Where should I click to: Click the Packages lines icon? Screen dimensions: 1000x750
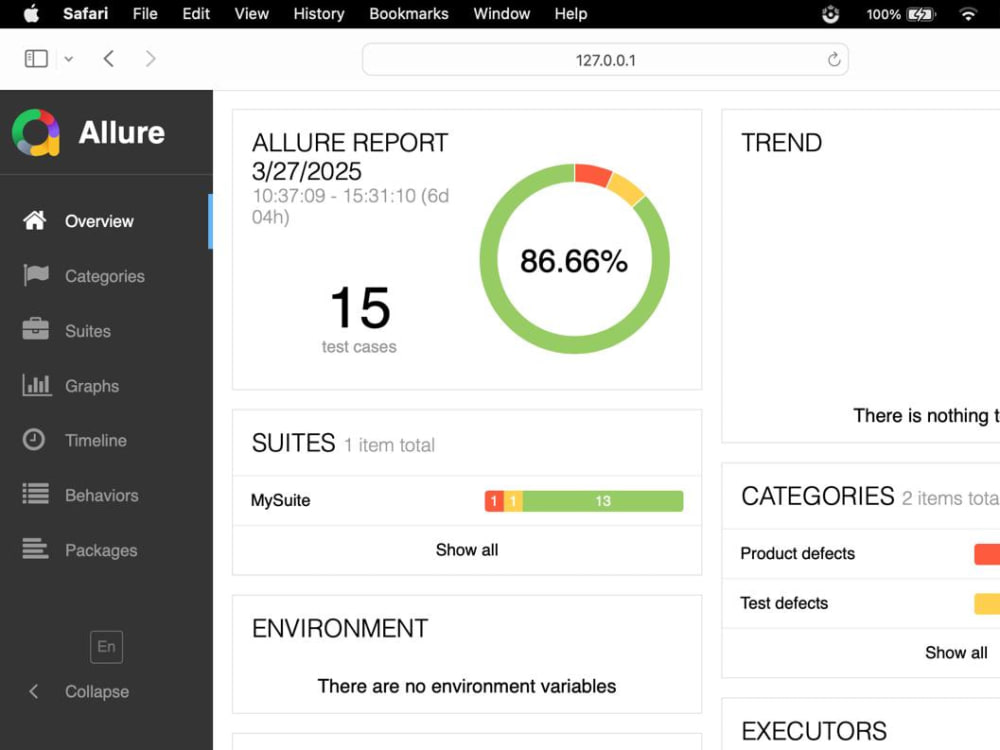click(x=35, y=548)
